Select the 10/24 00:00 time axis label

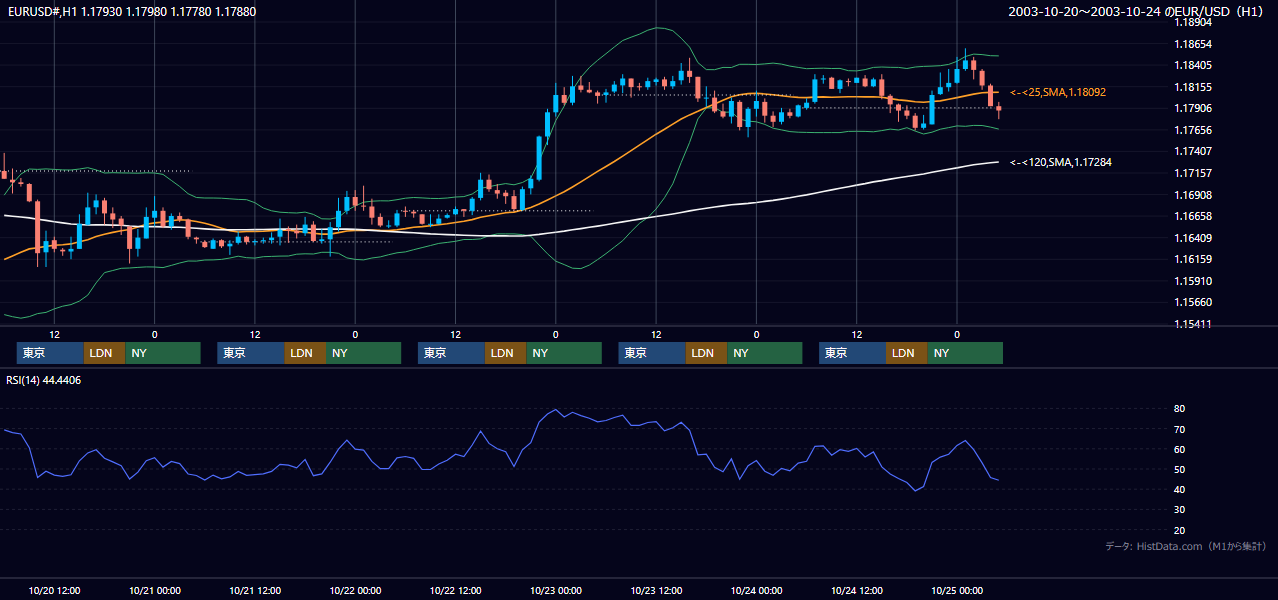pos(757,590)
